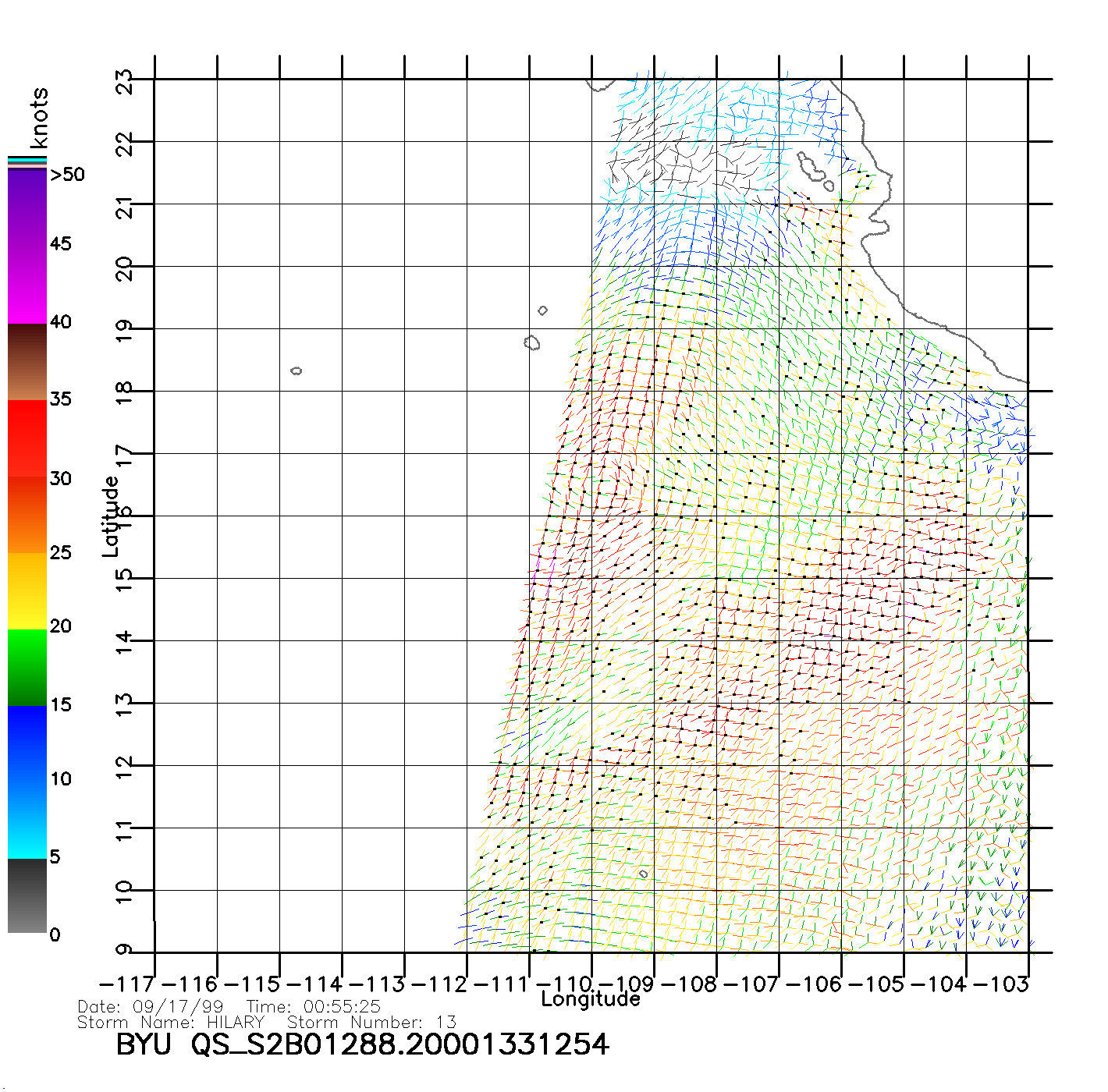1108x1092 pixels.
Task: Click the "Latitude" axis title
Action: [x=111, y=516]
